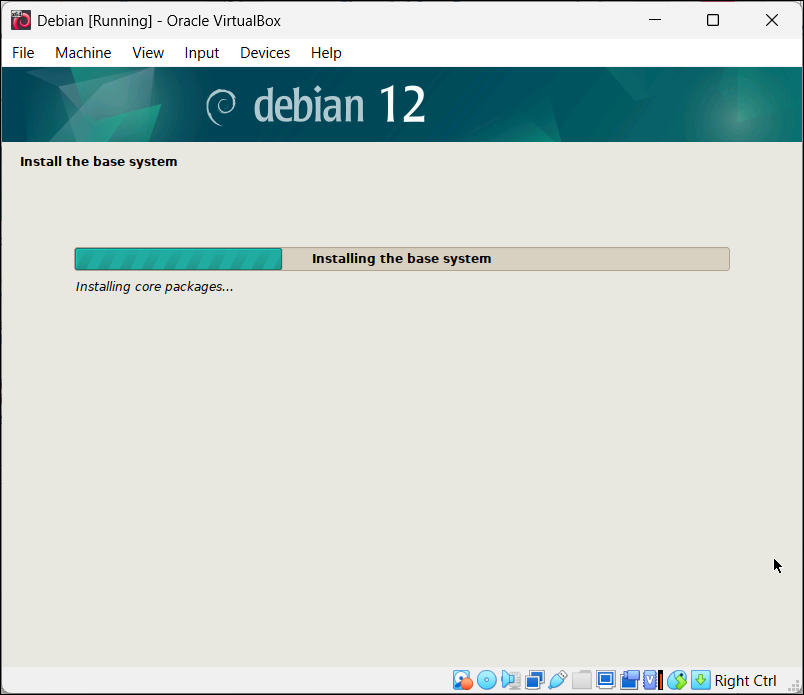Image resolution: width=804 pixels, height=695 pixels.
Task: Click the mouse integration status icon
Action: [677, 681]
